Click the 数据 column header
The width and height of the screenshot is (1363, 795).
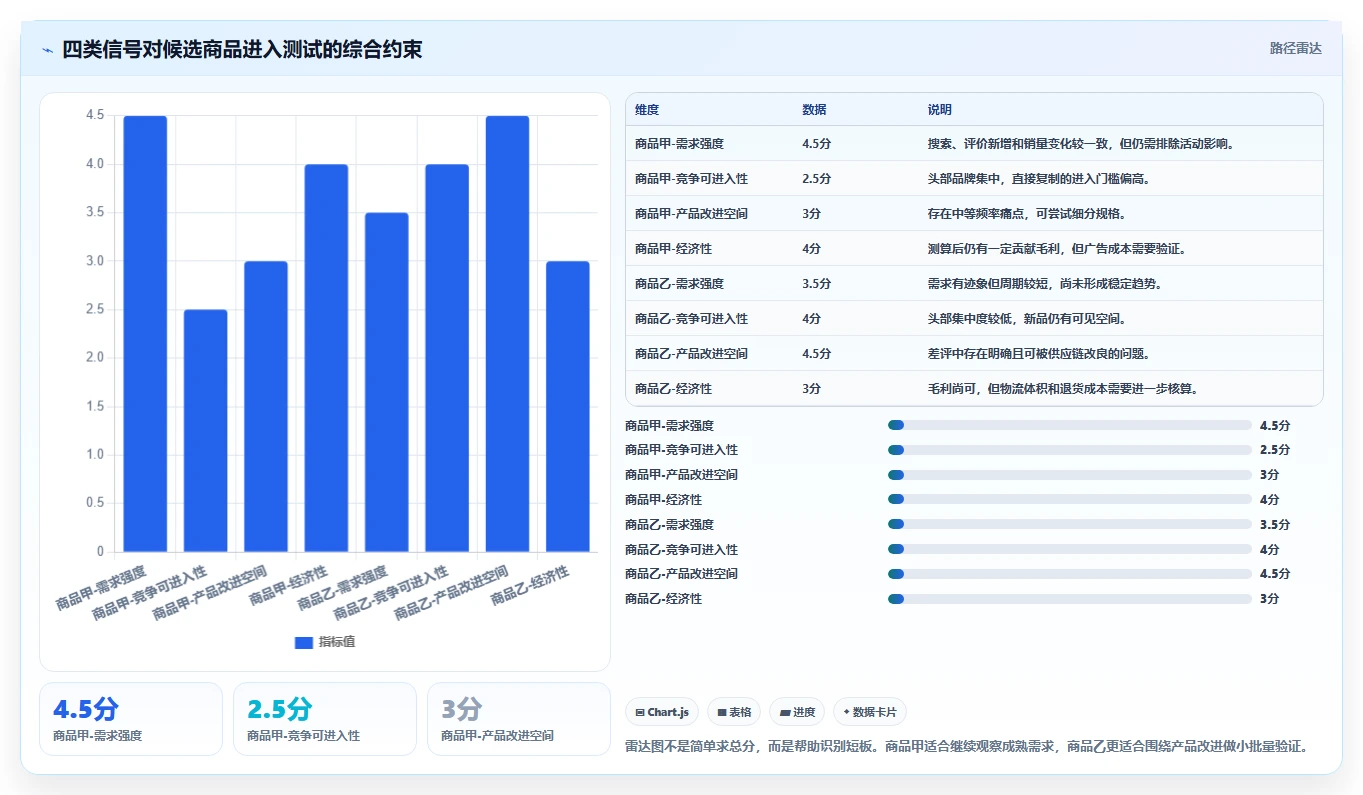coord(814,110)
